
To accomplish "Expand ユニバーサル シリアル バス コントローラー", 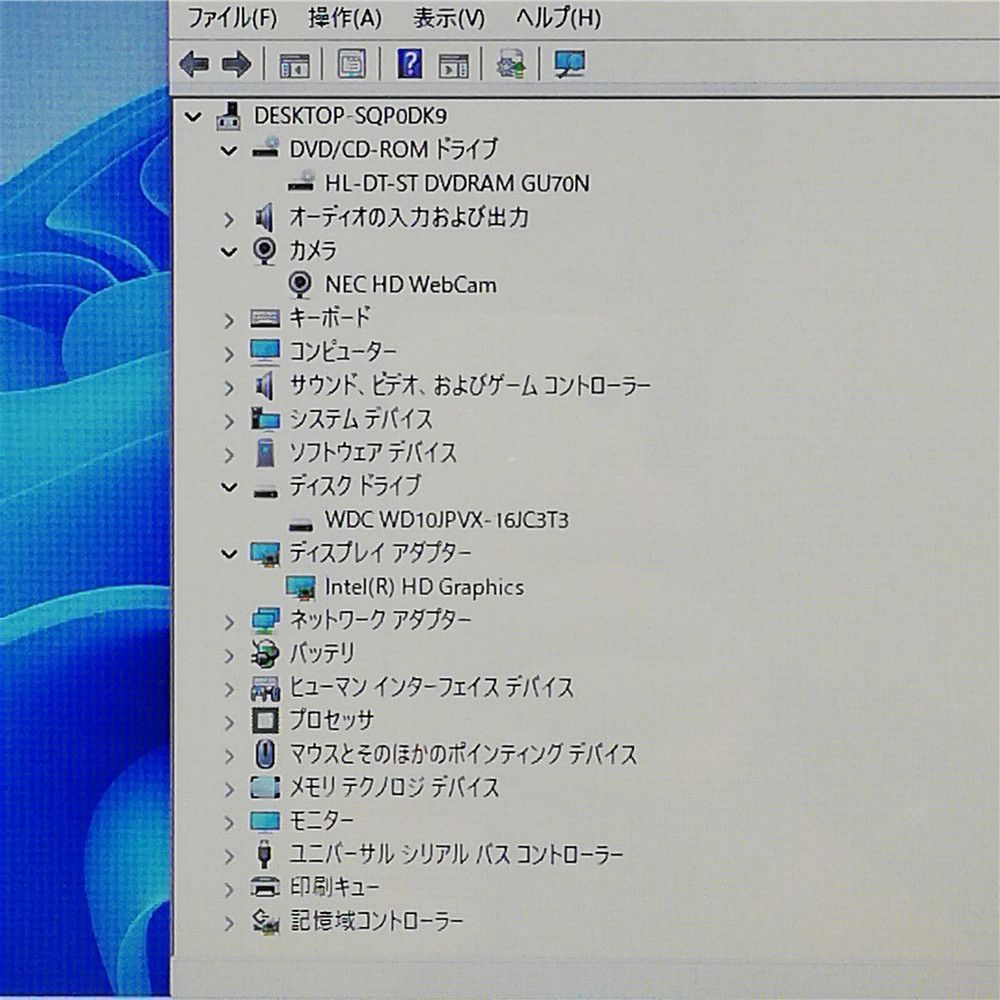I will [228, 857].
